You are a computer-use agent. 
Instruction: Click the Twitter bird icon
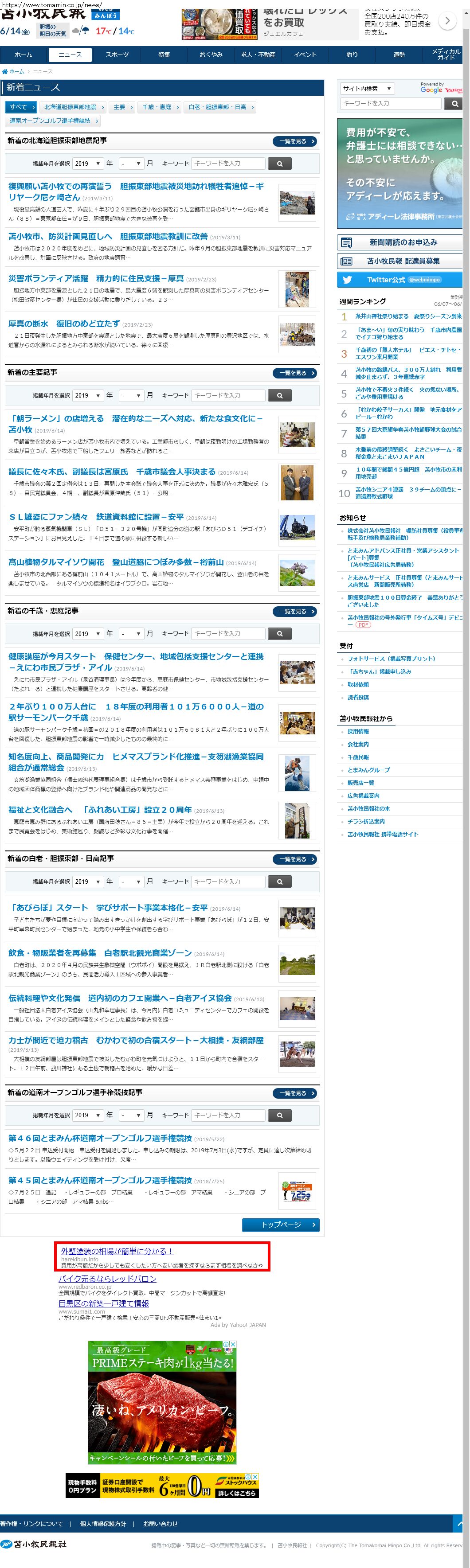click(347, 279)
